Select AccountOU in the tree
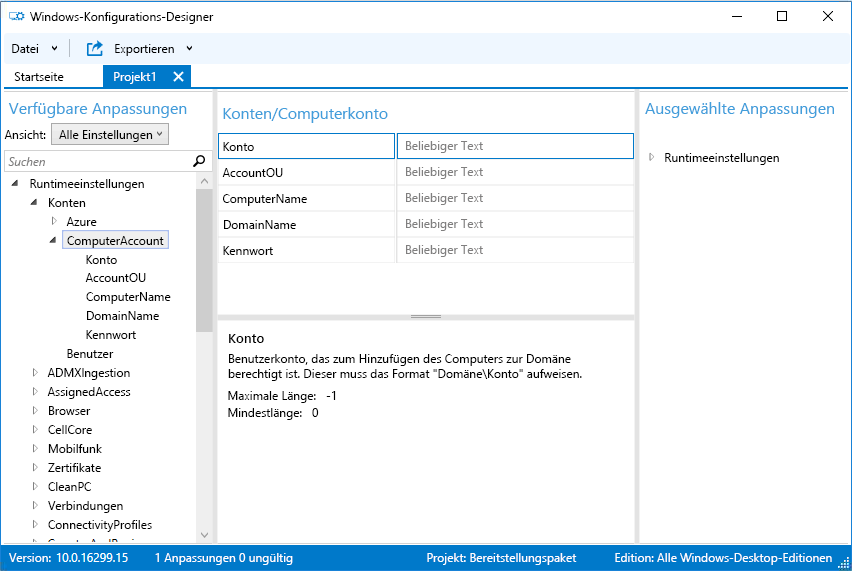The width and height of the screenshot is (852, 571). coord(116,278)
